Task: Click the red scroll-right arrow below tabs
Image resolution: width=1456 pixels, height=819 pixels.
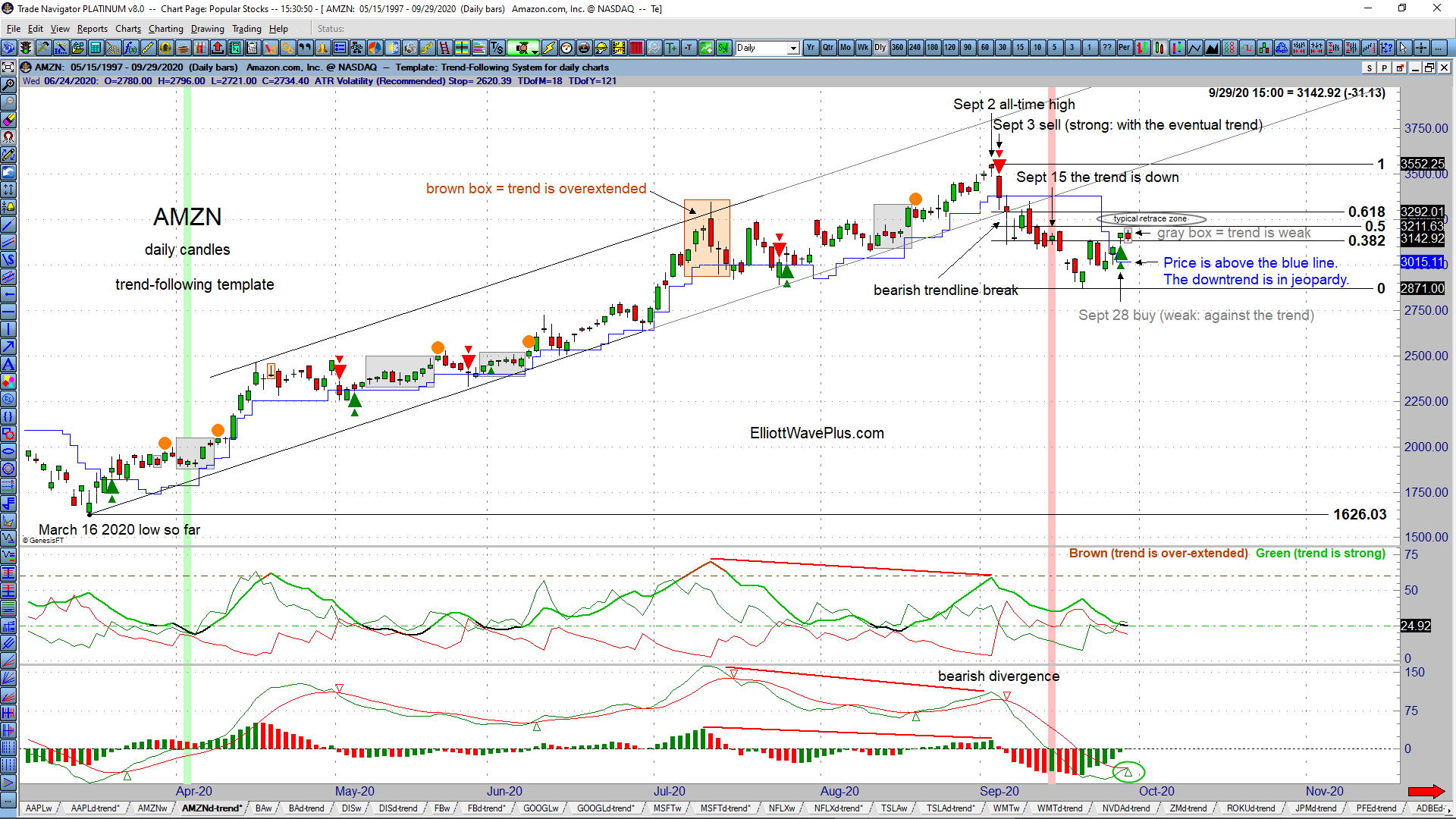Action: [x=1426, y=790]
